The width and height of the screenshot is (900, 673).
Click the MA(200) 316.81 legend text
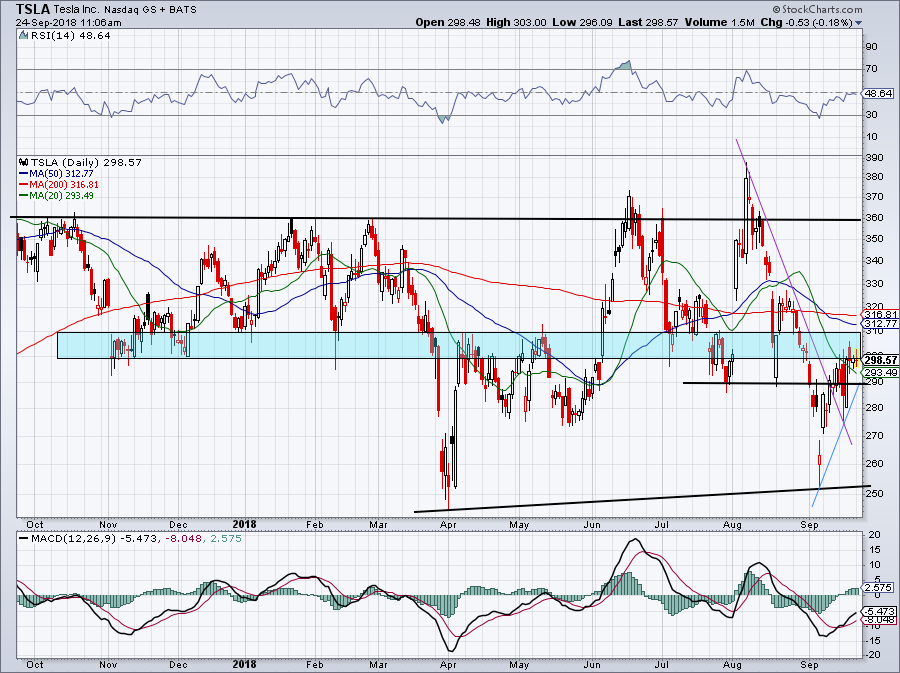(64, 185)
